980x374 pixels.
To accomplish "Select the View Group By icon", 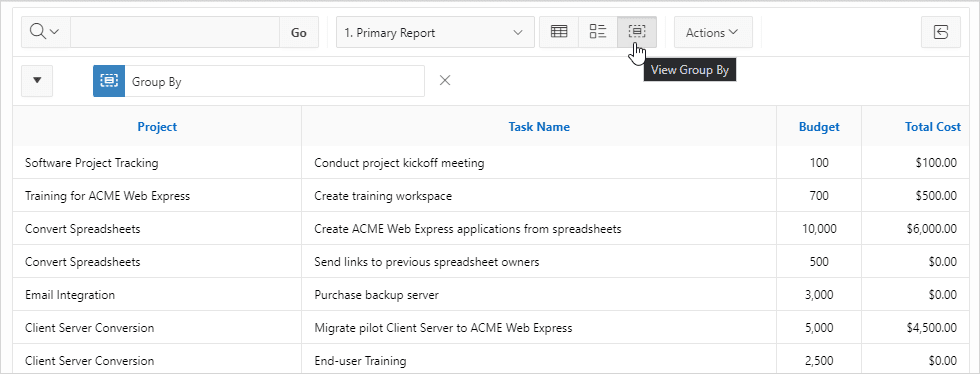I will pos(637,33).
